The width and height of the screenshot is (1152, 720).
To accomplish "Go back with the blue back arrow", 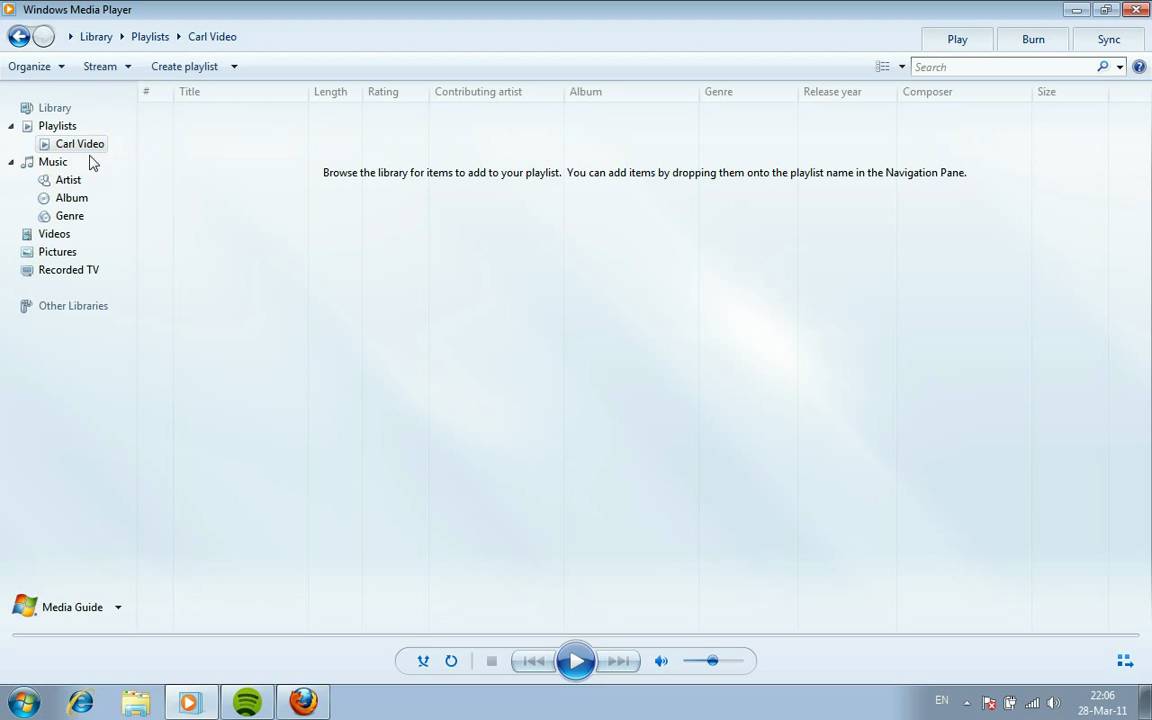I will pyautogui.click(x=19, y=36).
